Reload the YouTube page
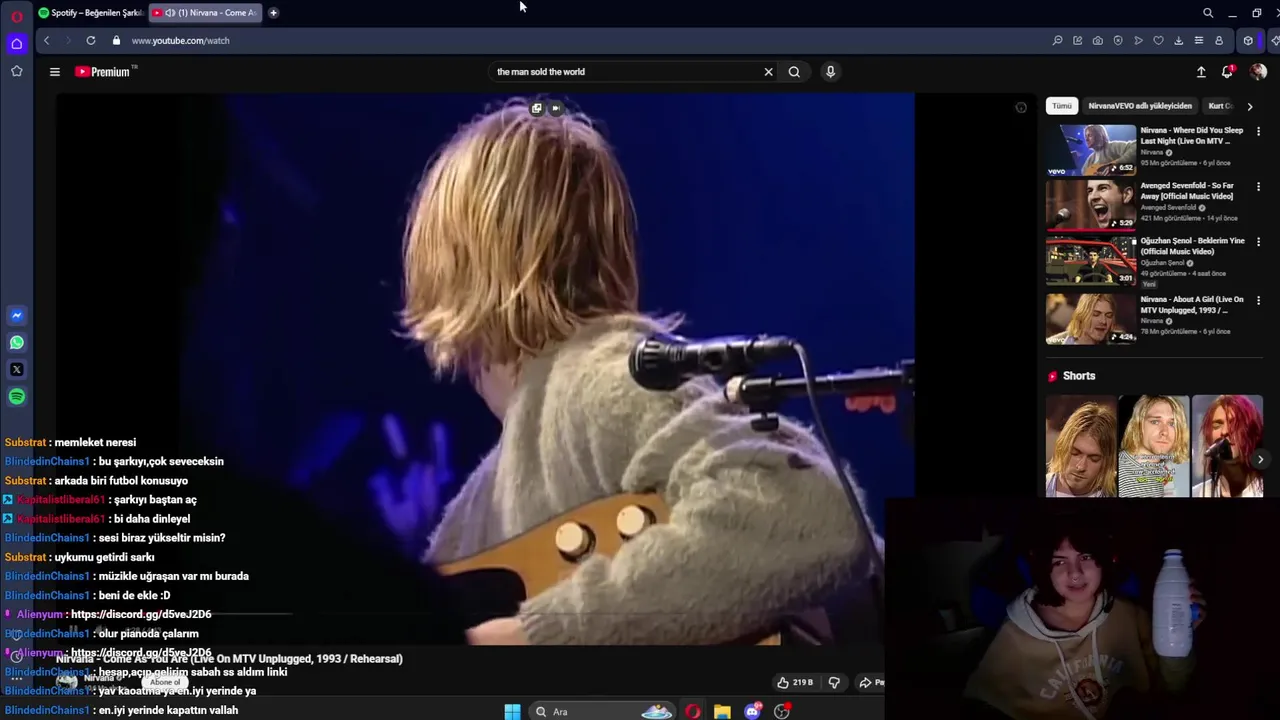 (91, 41)
